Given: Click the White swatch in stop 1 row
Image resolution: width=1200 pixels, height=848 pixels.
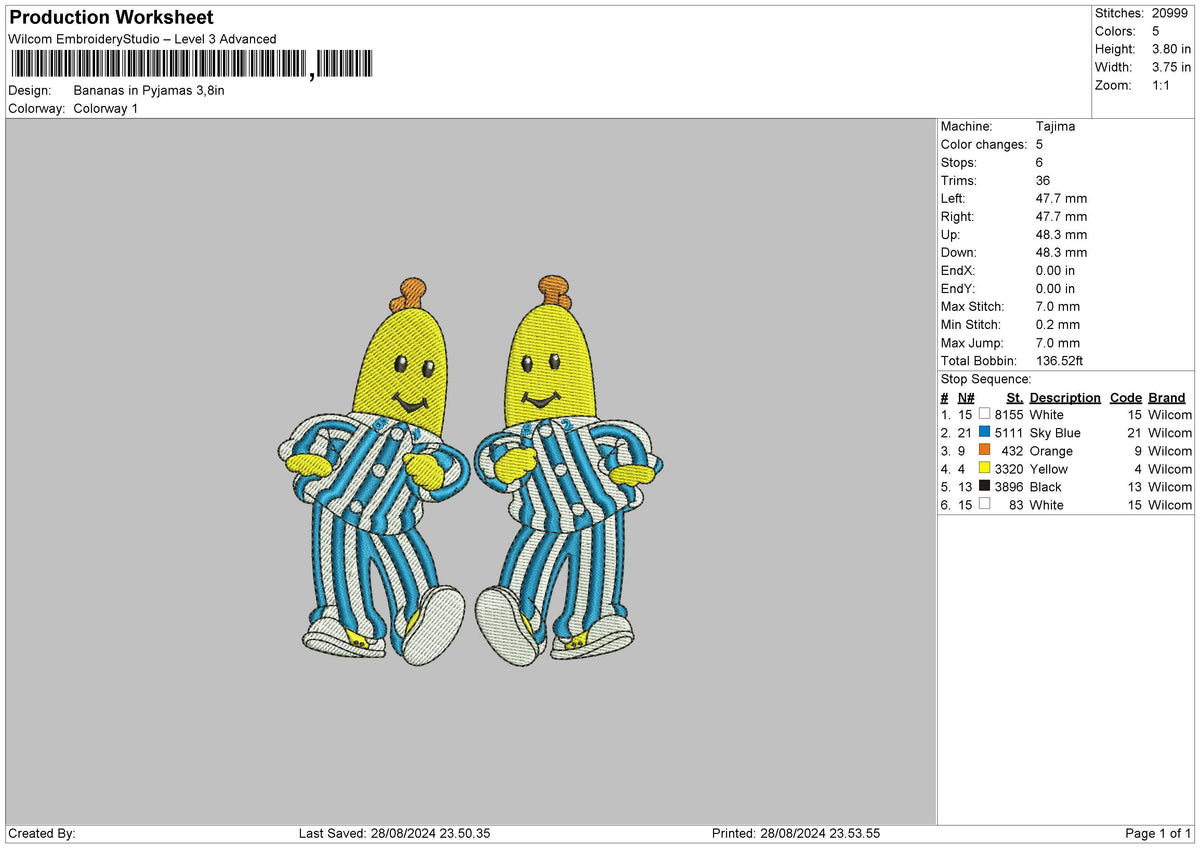Looking at the screenshot, I should point(985,414).
